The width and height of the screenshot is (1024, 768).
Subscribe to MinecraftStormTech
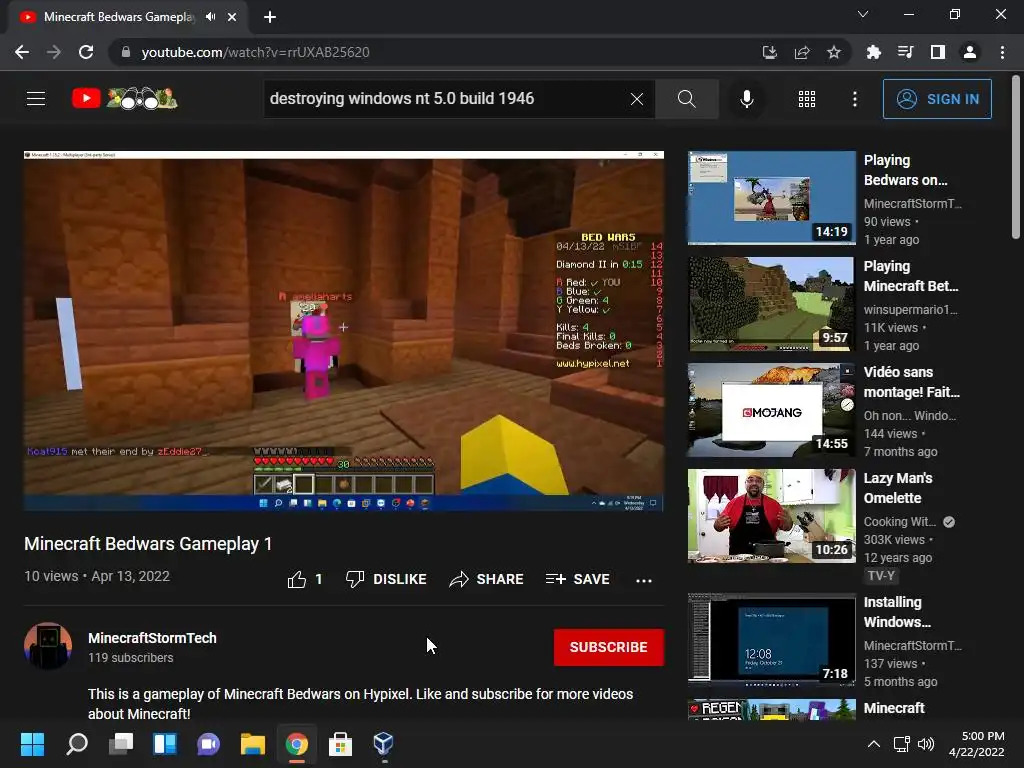pos(609,647)
